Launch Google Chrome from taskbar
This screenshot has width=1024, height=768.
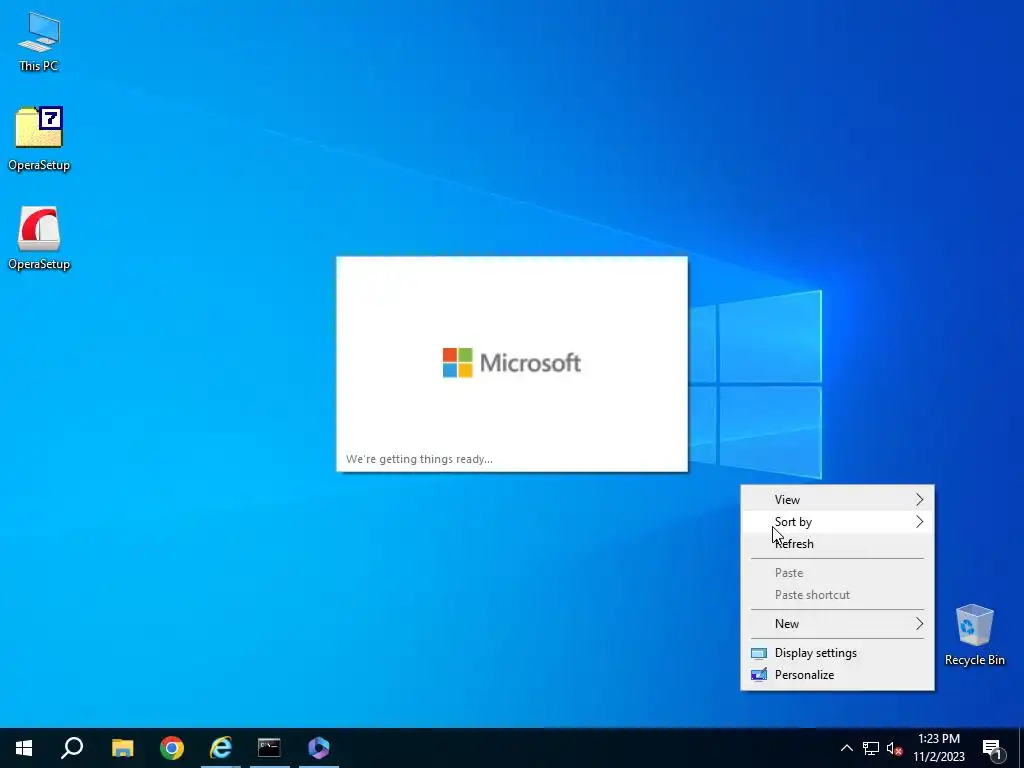(172, 748)
